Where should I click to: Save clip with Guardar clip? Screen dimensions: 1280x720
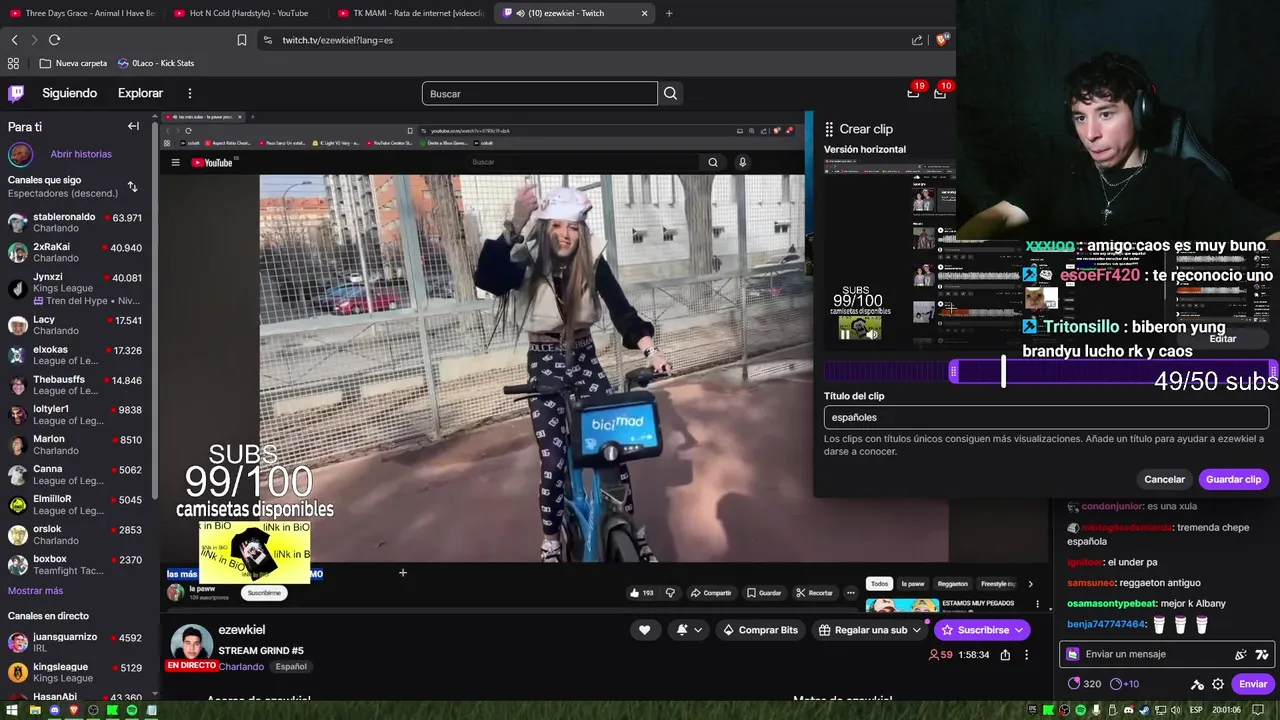click(x=1233, y=479)
